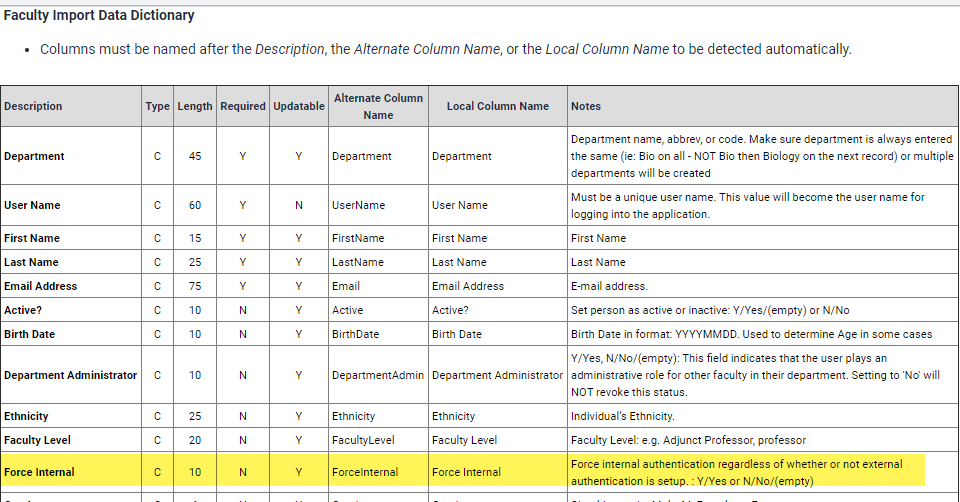This screenshot has width=960, height=502.
Task: Select the unique user name note text
Action: click(x=747, y=205)
